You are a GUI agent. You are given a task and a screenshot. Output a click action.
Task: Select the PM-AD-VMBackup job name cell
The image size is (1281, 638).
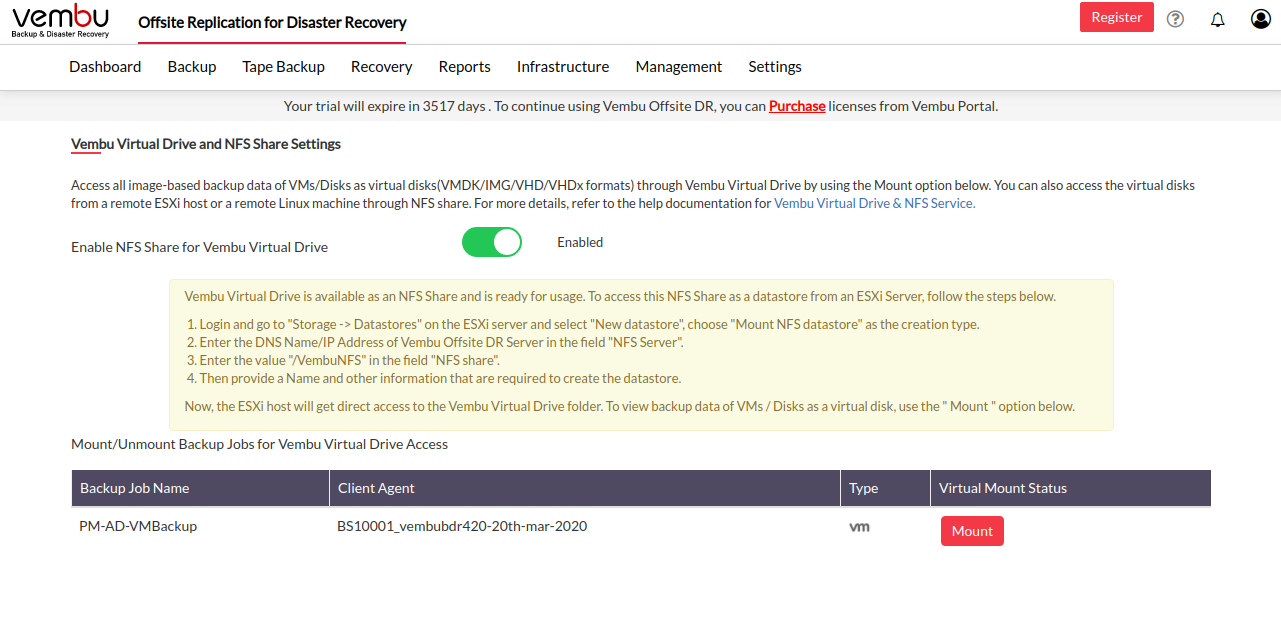(x=138, y=526)
